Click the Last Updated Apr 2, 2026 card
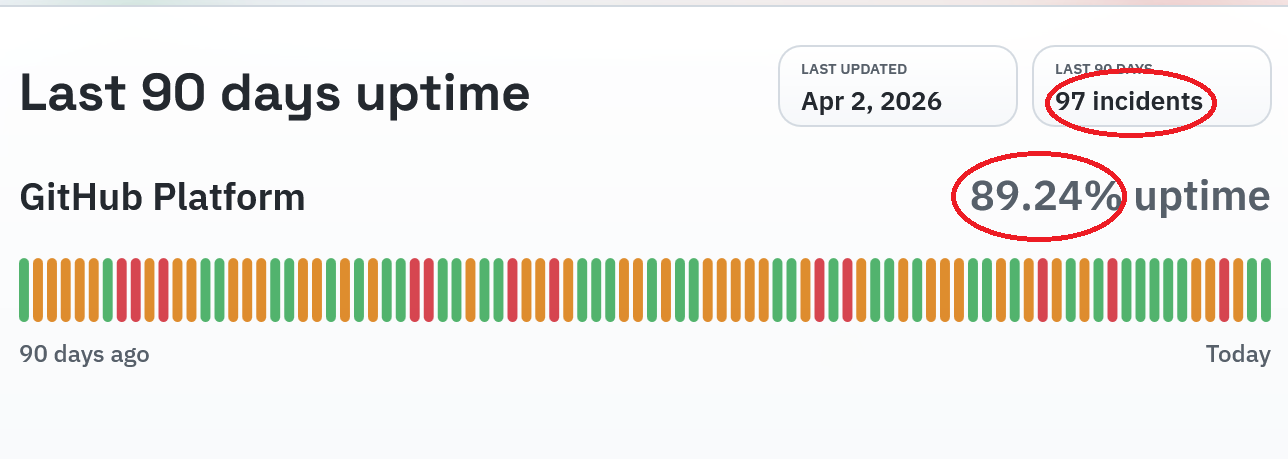 click(x=897, y=86)
